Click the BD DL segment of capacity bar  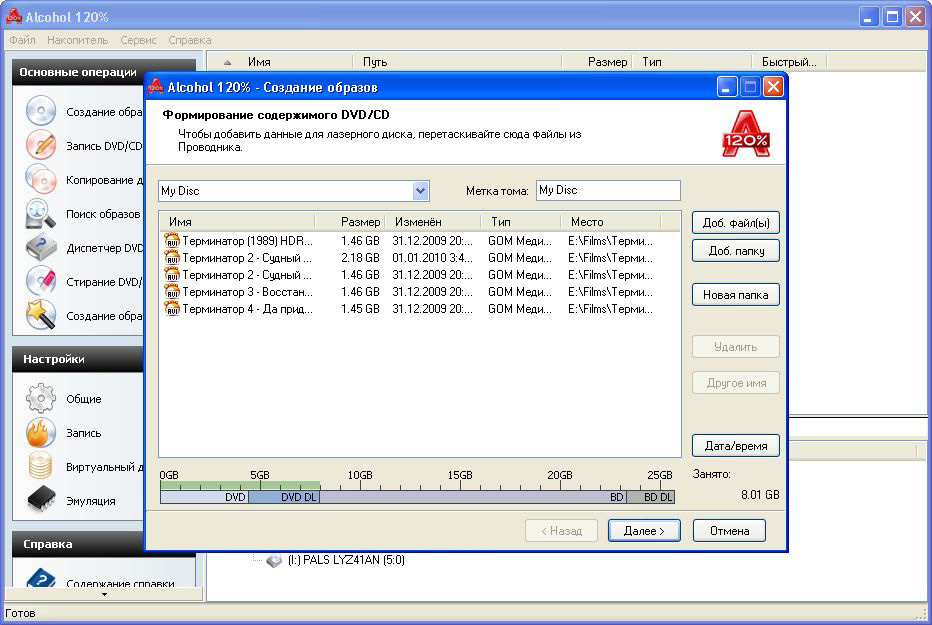650,497
